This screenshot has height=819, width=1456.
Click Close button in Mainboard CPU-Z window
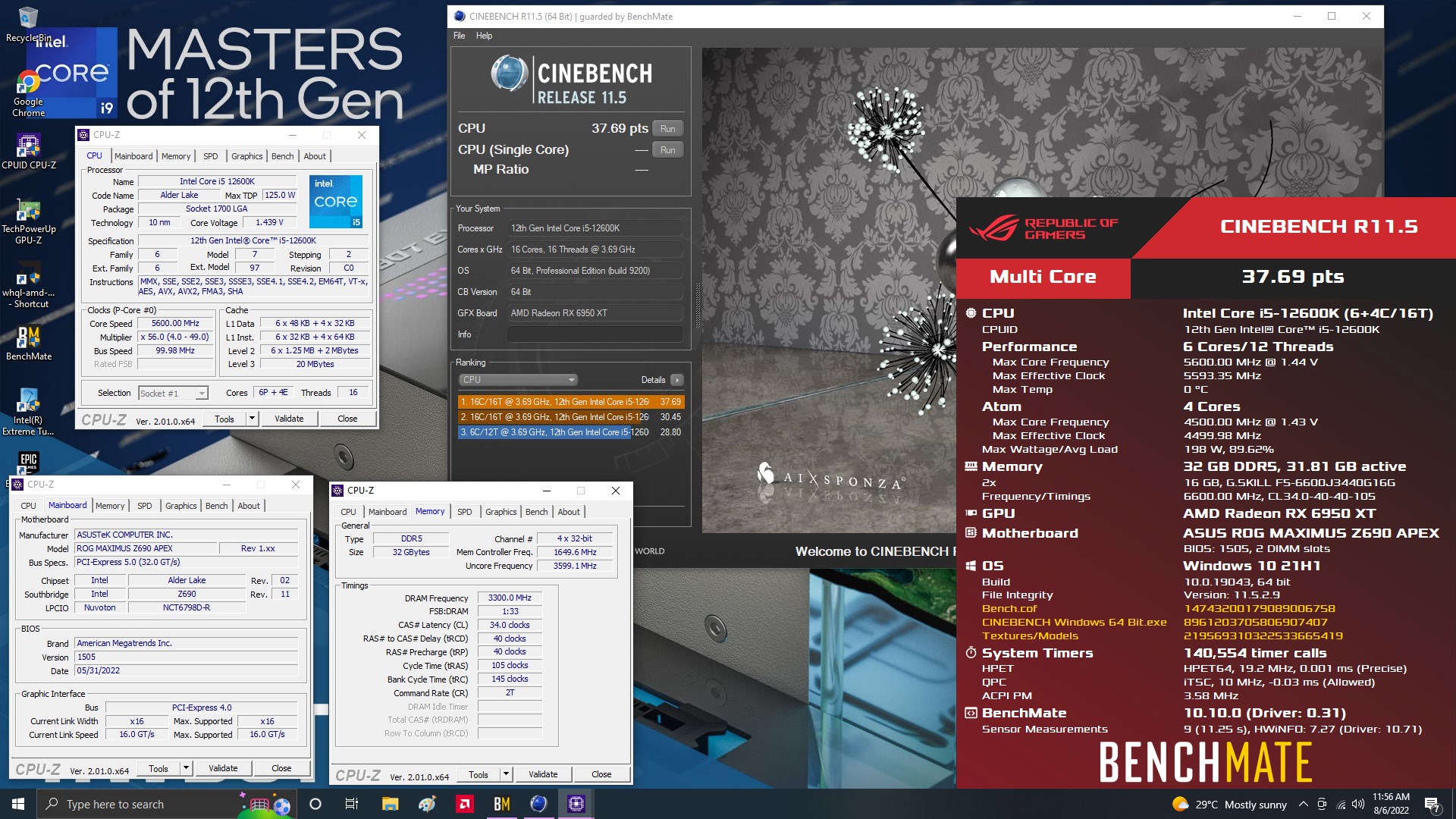[x=281, y=768]
